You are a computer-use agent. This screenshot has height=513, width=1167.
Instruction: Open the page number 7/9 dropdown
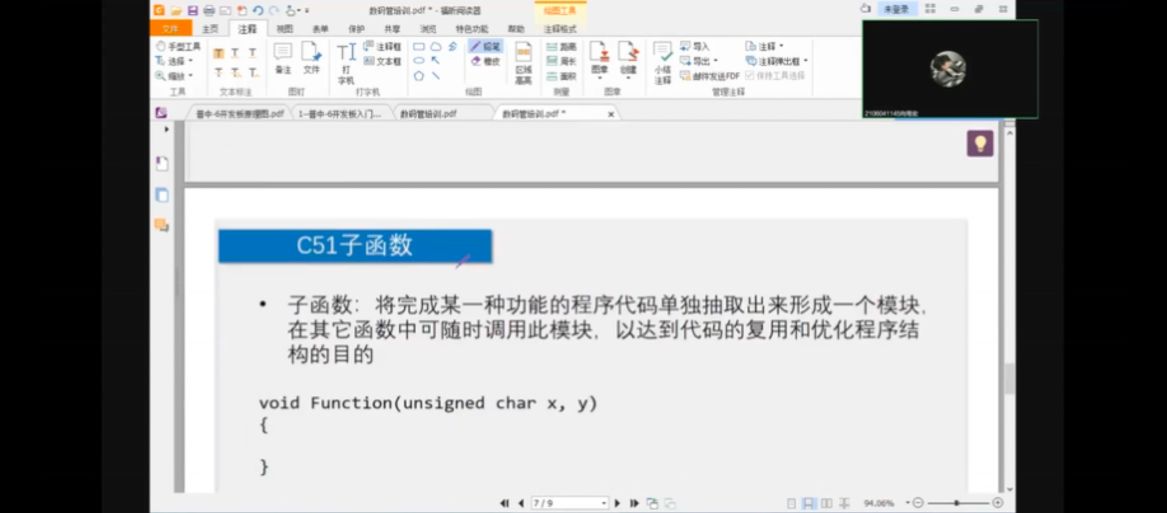point(603,503)
